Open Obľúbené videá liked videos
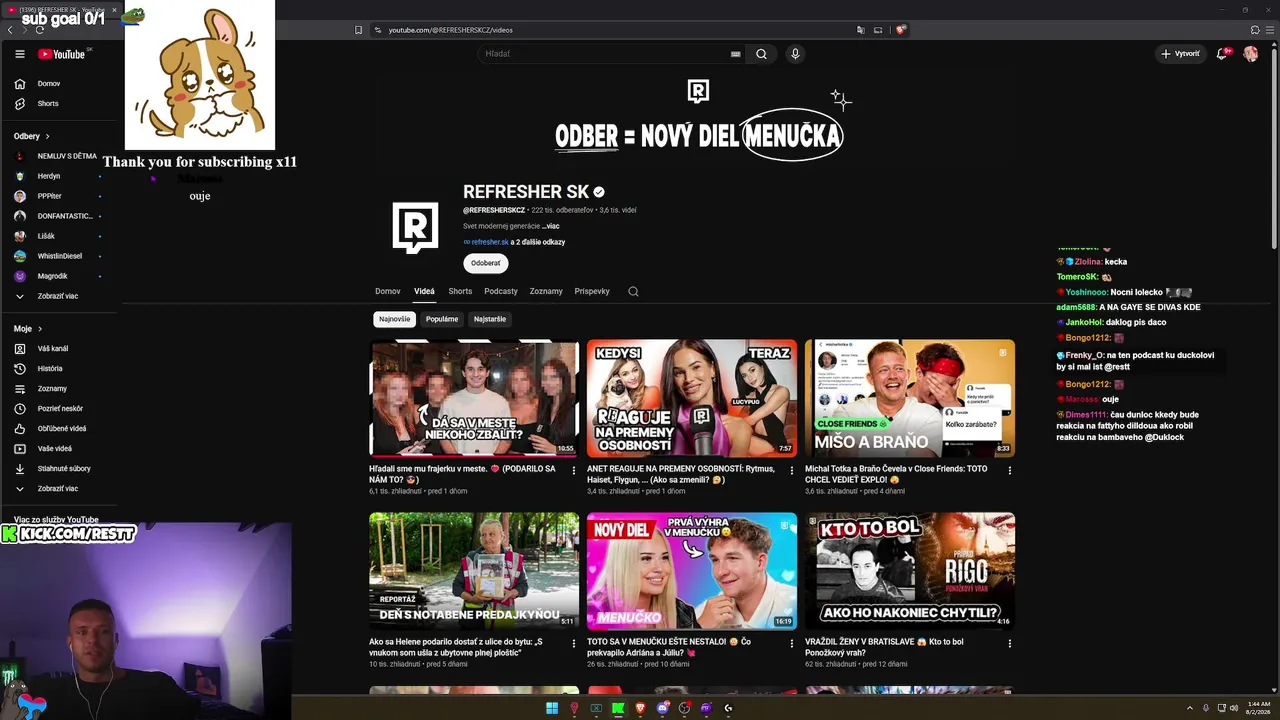 (x=62, y=429)
